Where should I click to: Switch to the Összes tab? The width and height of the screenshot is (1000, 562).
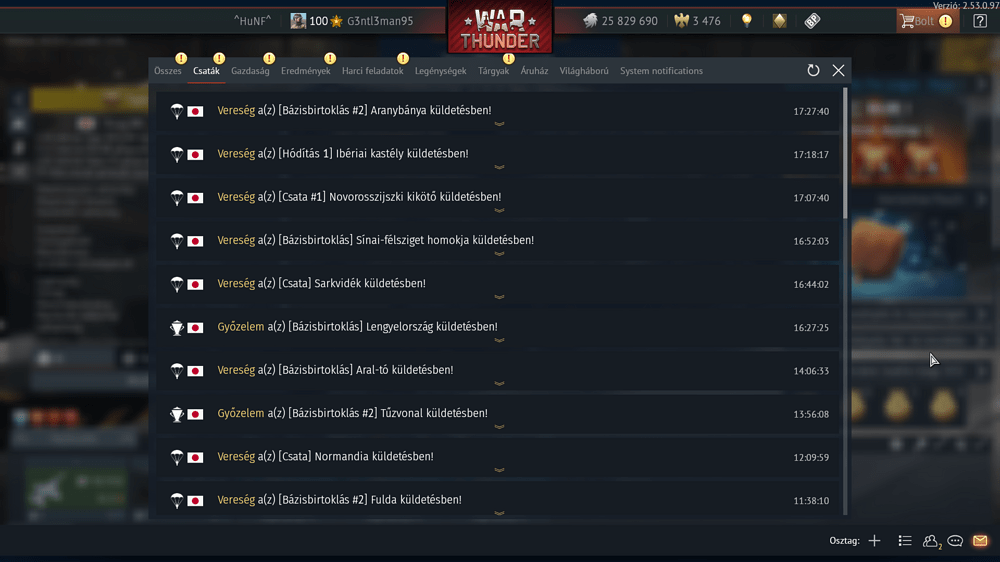pyautogui.click(x=168, y=71)
